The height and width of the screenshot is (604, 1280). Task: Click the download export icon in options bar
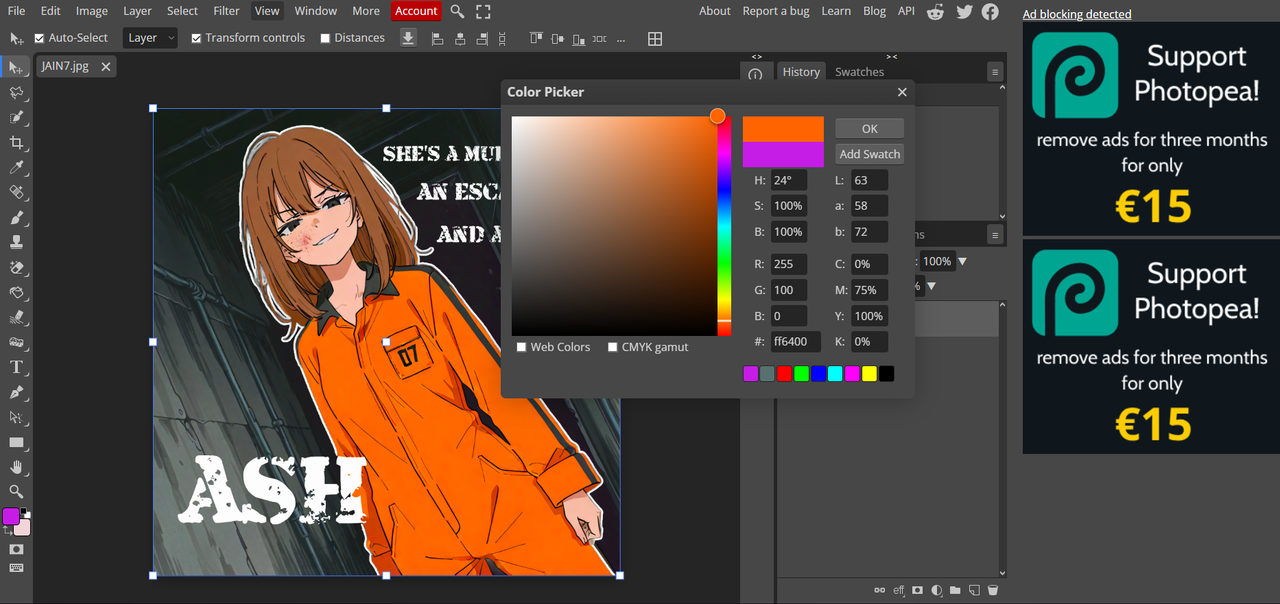coord(408,38)
